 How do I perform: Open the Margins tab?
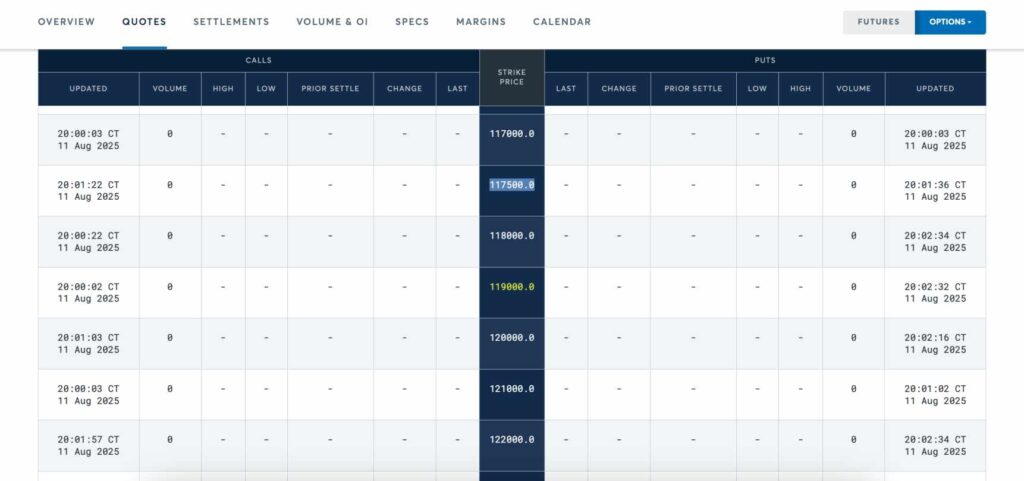point(481,22)
